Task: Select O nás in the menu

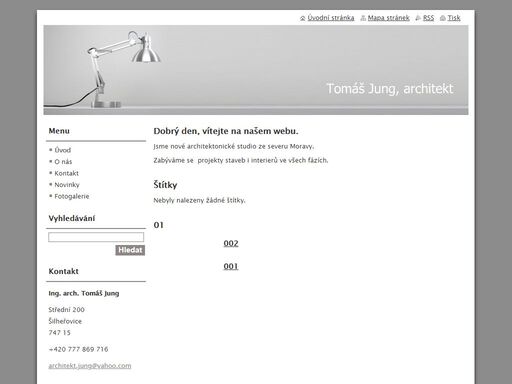Action: click(x=63, y=162)
